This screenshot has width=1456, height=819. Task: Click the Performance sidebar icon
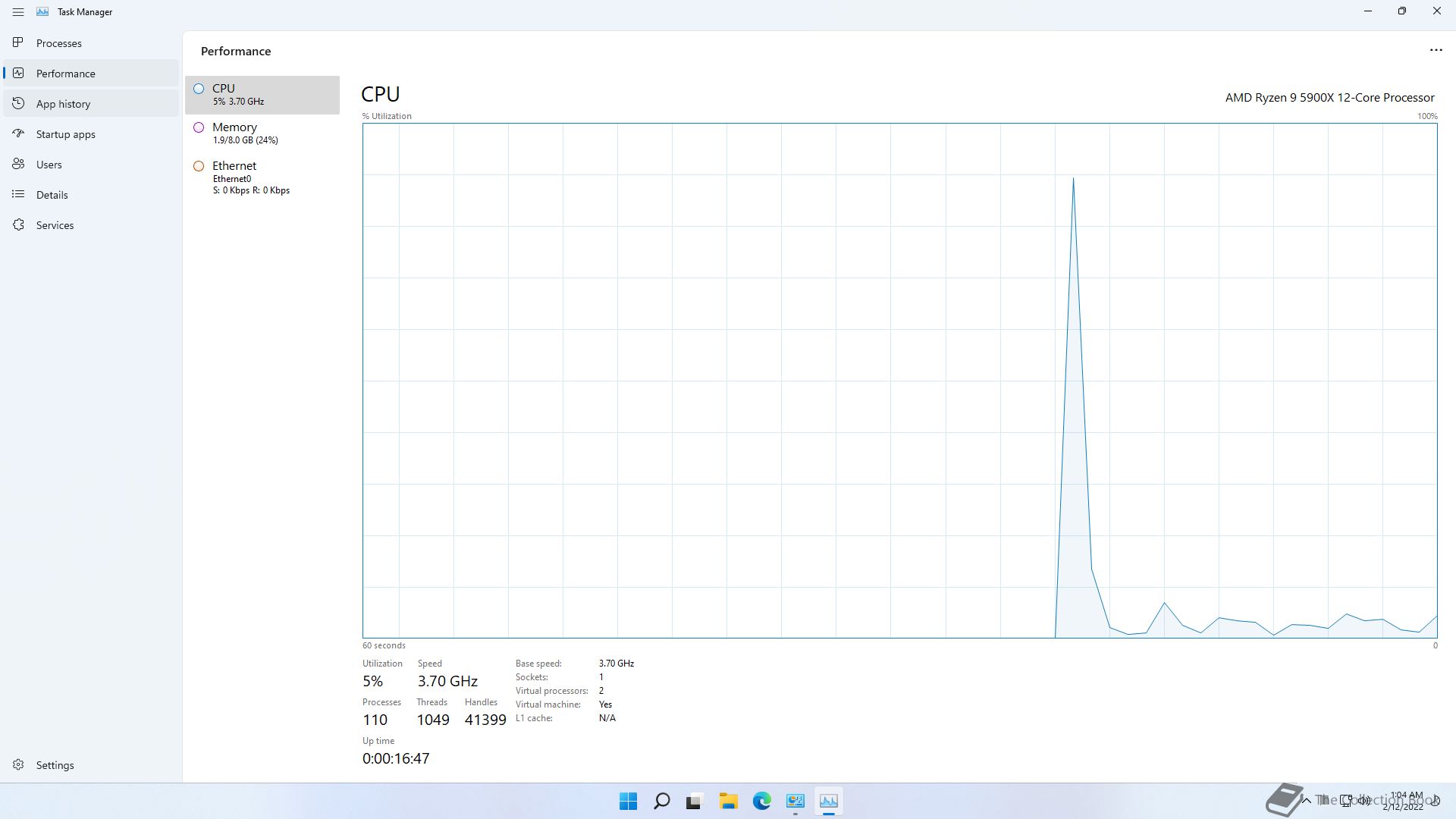18,73
